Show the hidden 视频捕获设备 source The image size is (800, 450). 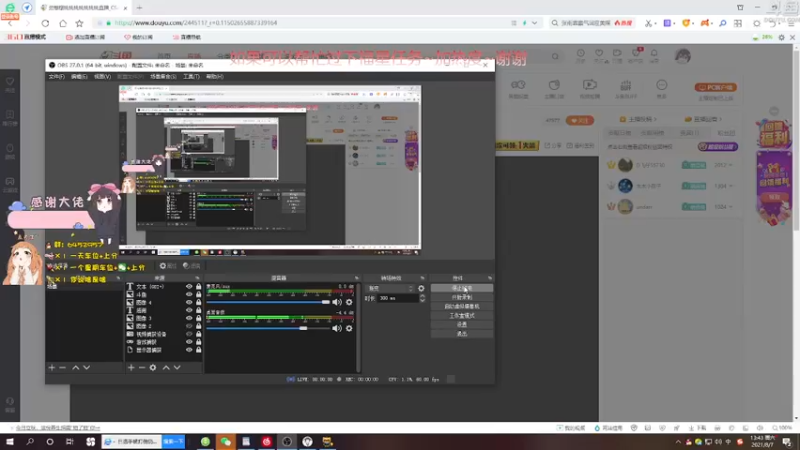189,334
